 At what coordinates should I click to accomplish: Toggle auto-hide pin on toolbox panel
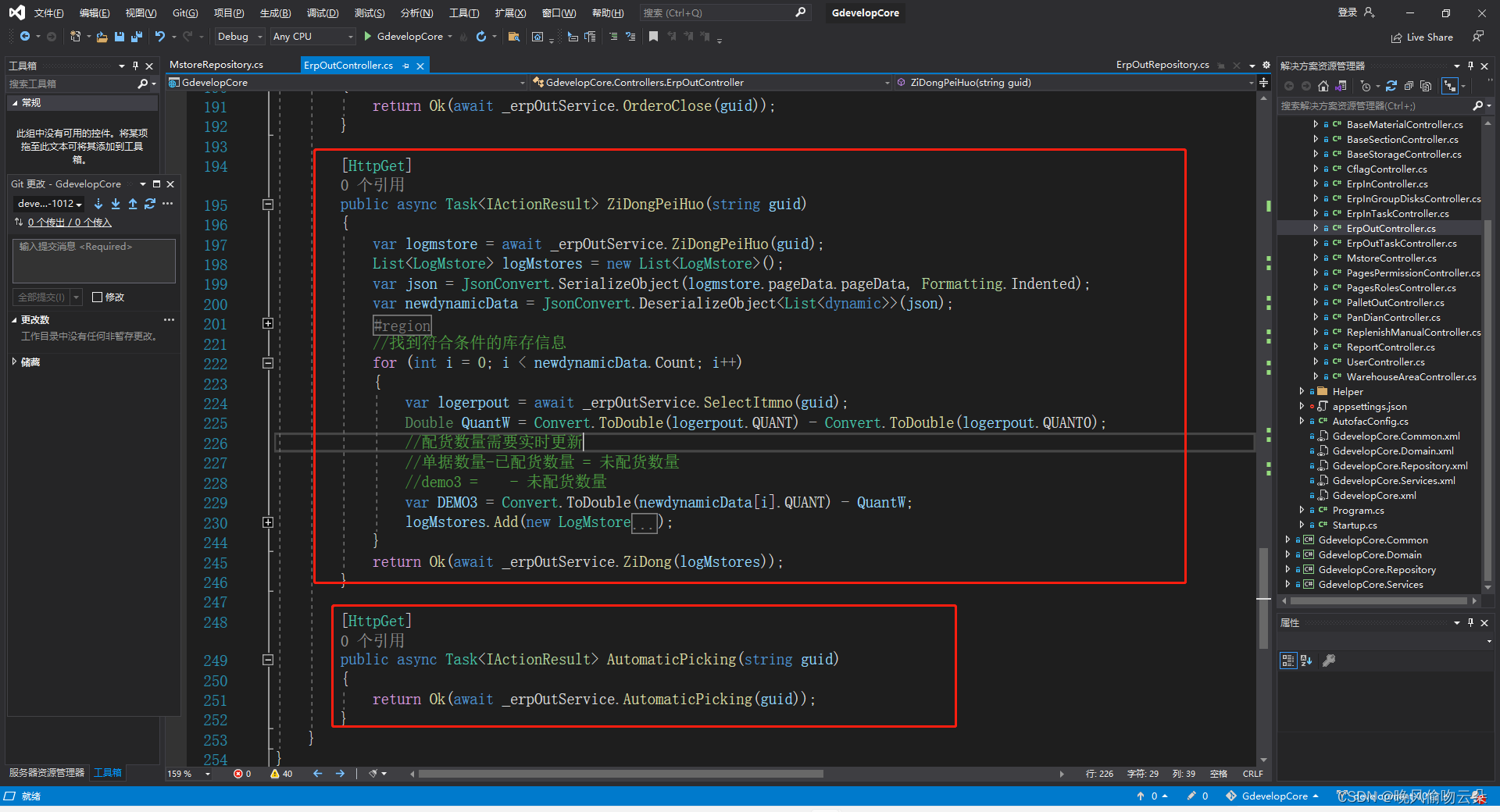coord(135,66)
